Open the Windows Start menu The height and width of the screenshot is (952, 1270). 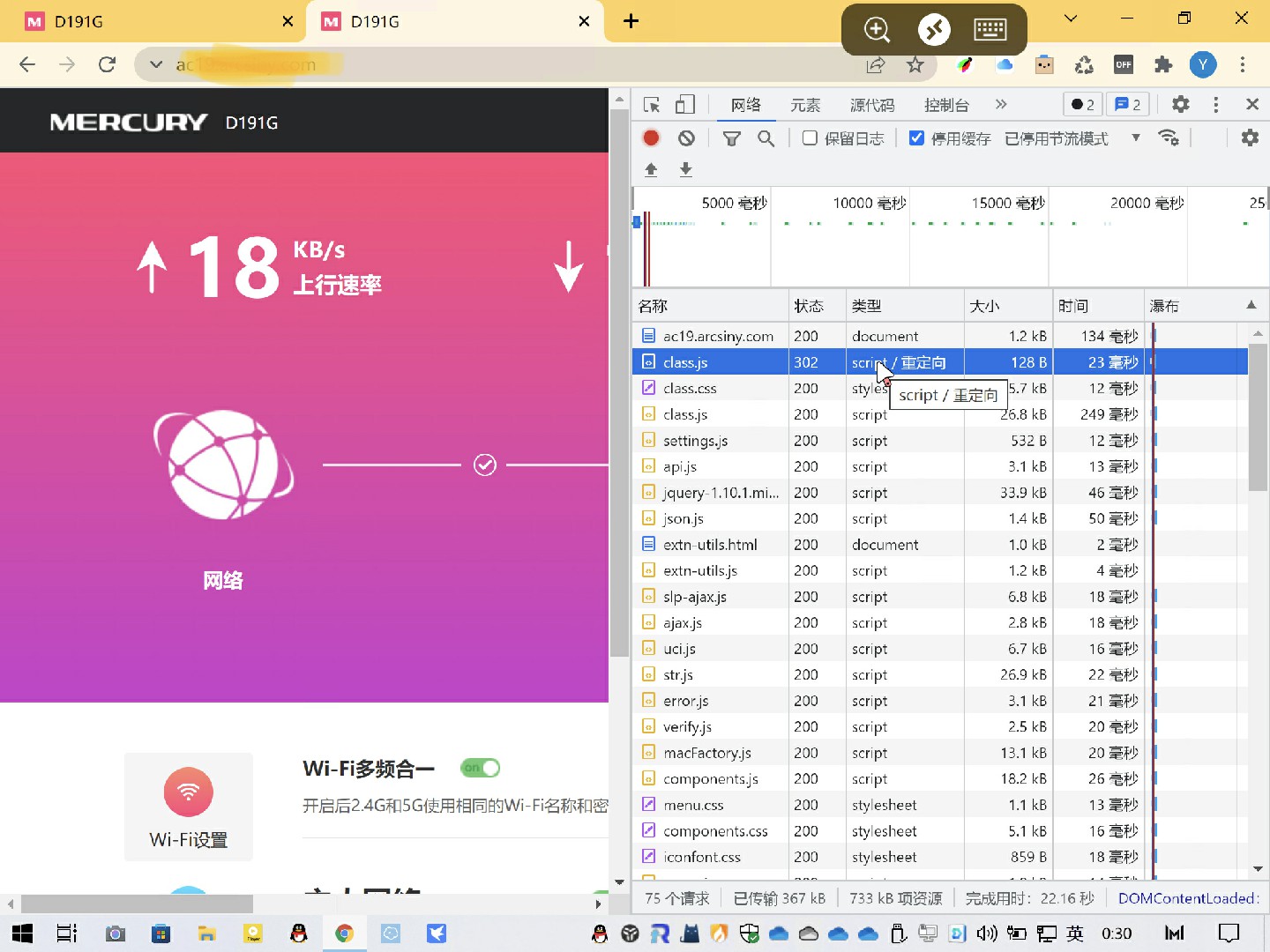[x=22, y=933]
